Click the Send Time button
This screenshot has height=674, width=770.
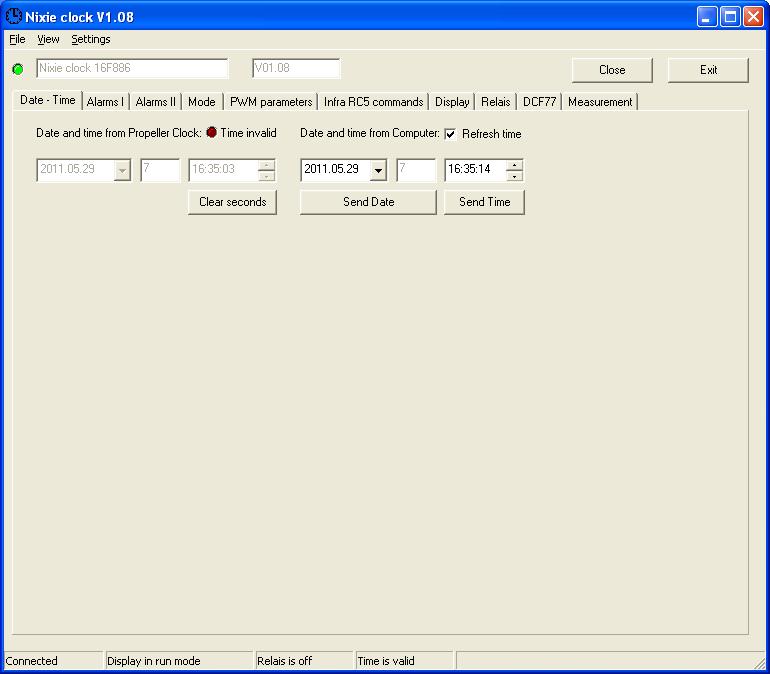(x=484, y=202)
